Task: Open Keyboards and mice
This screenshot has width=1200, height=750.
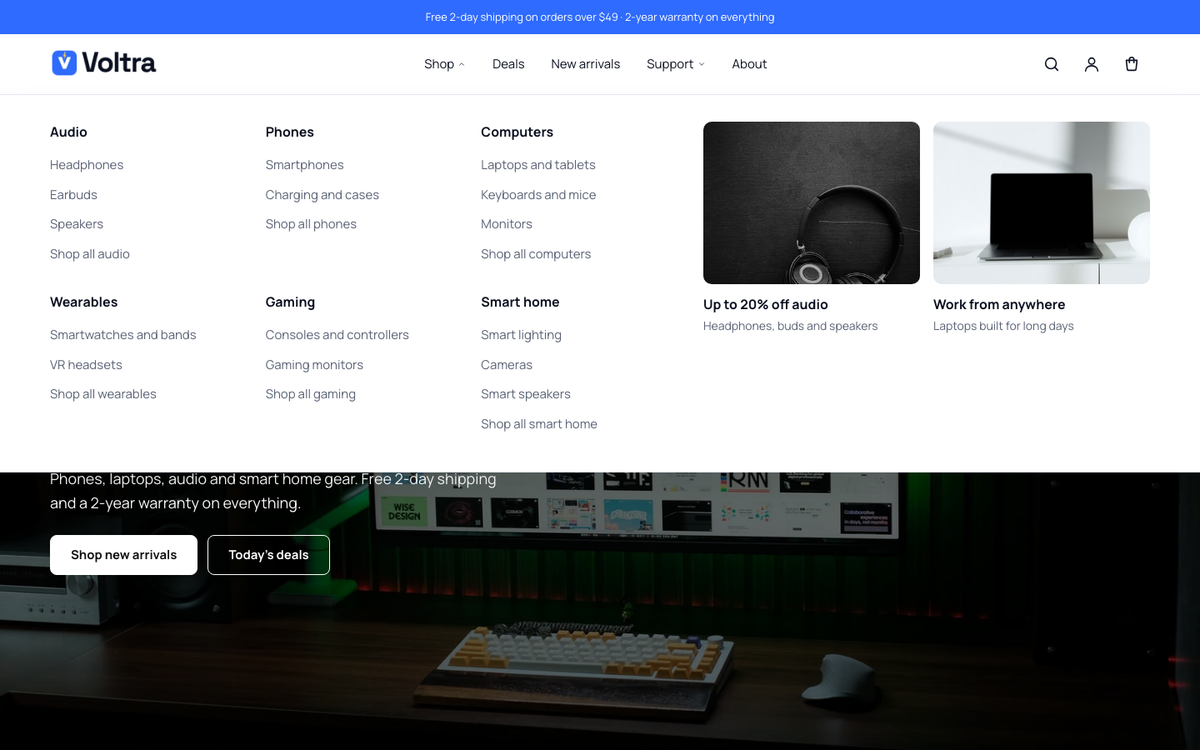Action: [x=538, y=195]
